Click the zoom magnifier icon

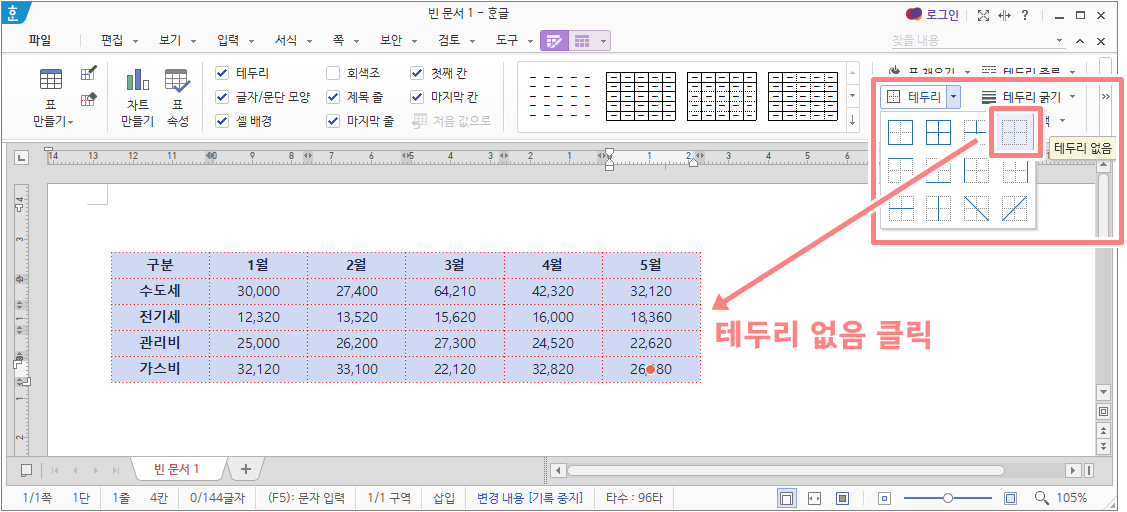tap(1041, 498)
